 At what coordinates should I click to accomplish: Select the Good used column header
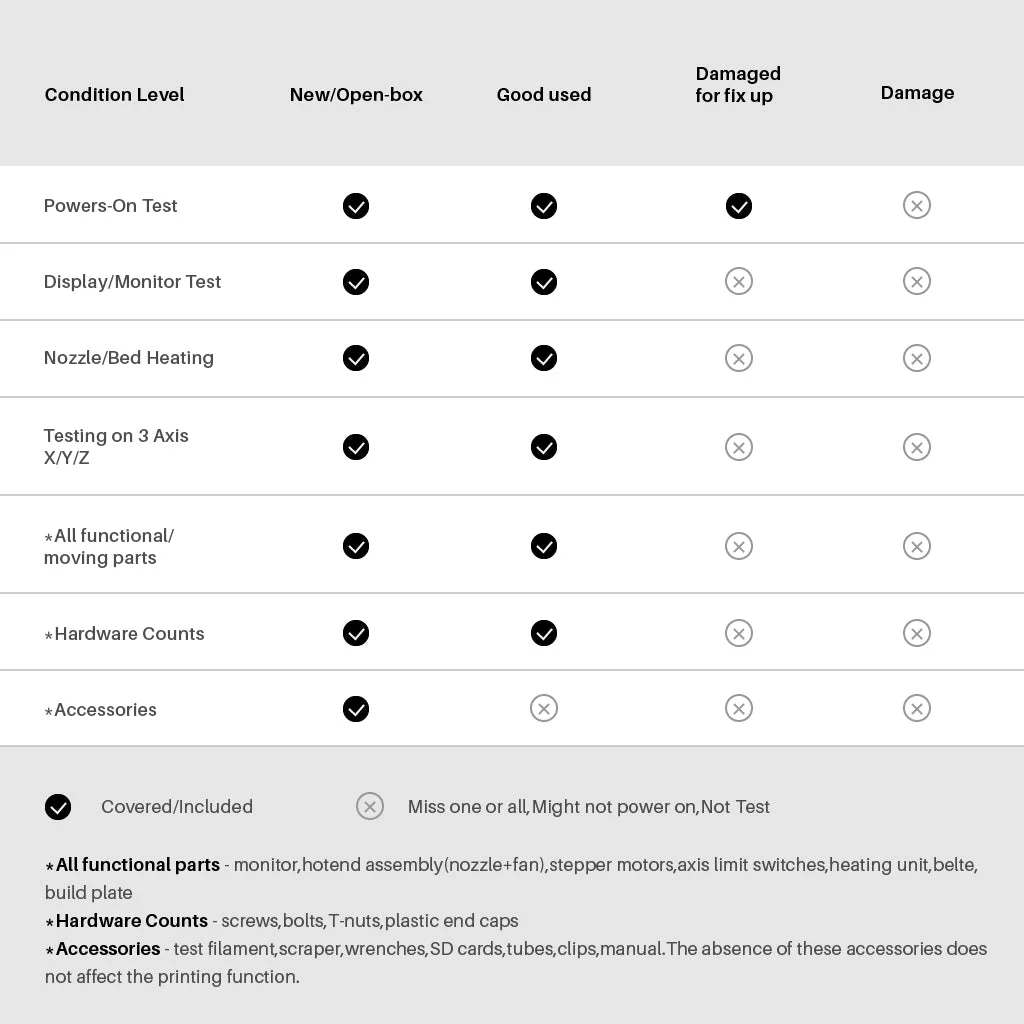[544, 95]
